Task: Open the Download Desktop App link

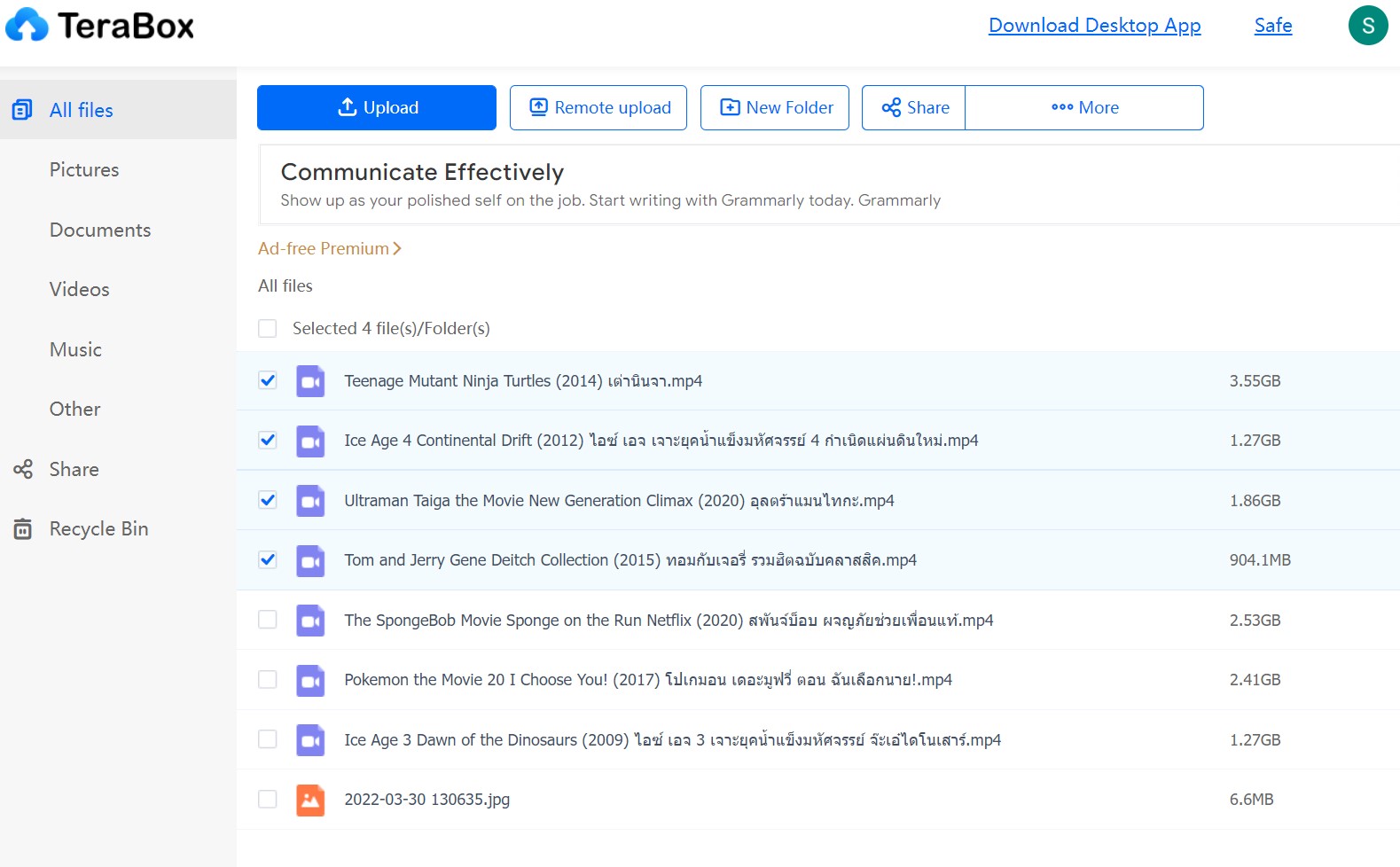Action: (x=1095, y=26)
